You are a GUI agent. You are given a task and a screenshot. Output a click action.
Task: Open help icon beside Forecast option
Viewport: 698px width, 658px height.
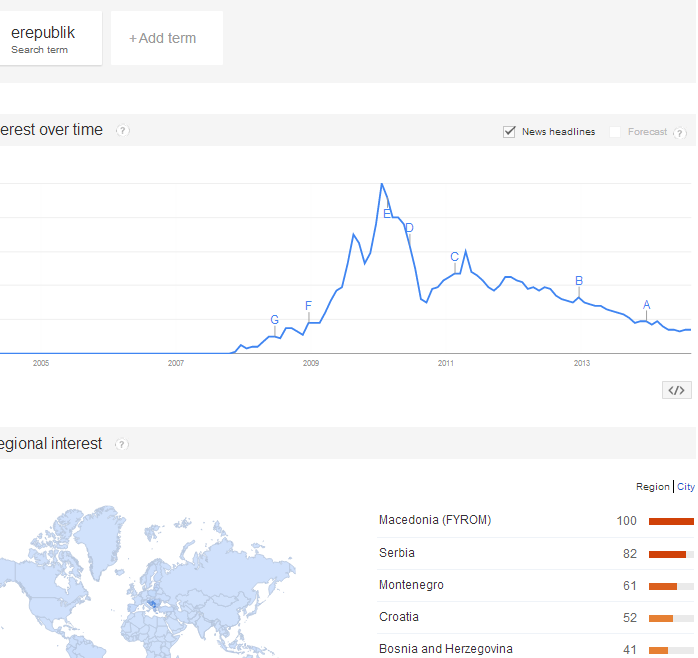680,133
